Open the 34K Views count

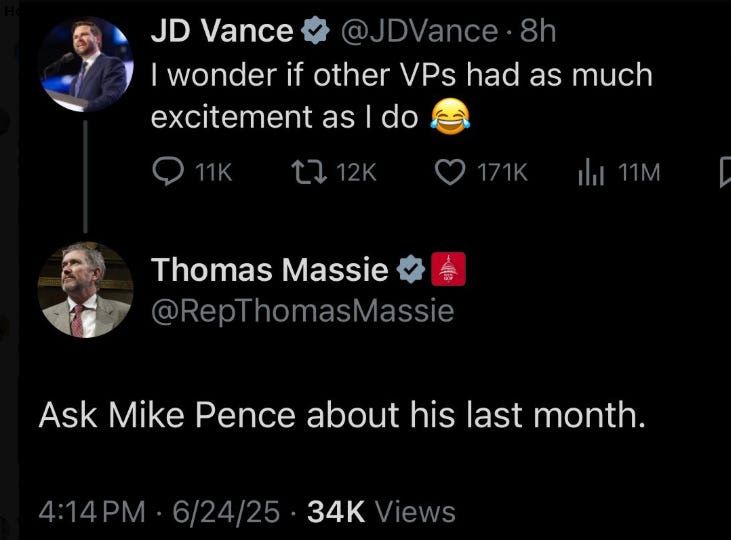pos(380,512)
